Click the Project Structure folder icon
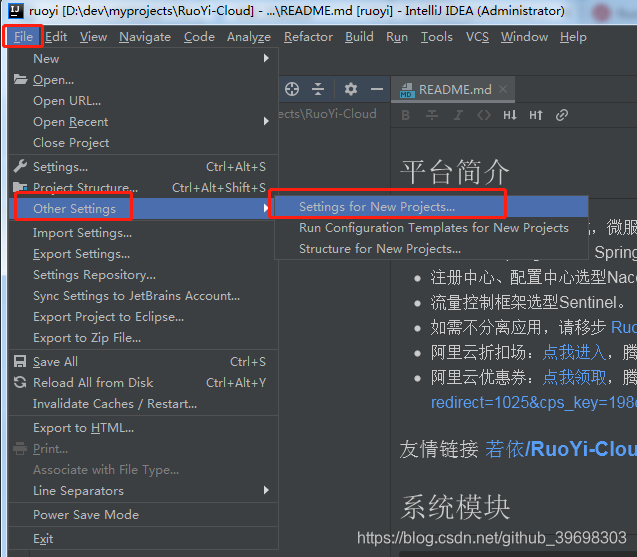 [x=20, y=186]
